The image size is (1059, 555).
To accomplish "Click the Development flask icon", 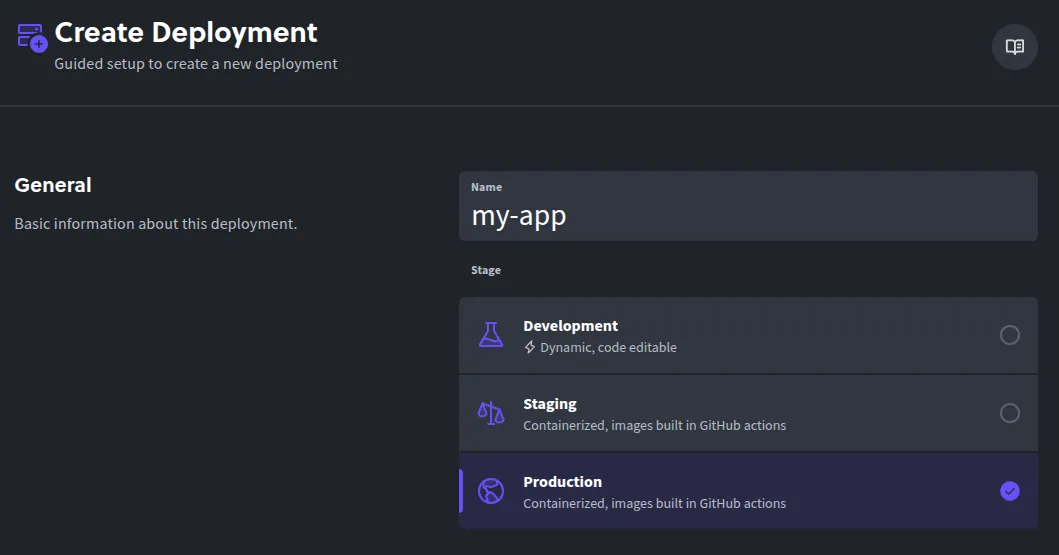I will tap(490, 335).
